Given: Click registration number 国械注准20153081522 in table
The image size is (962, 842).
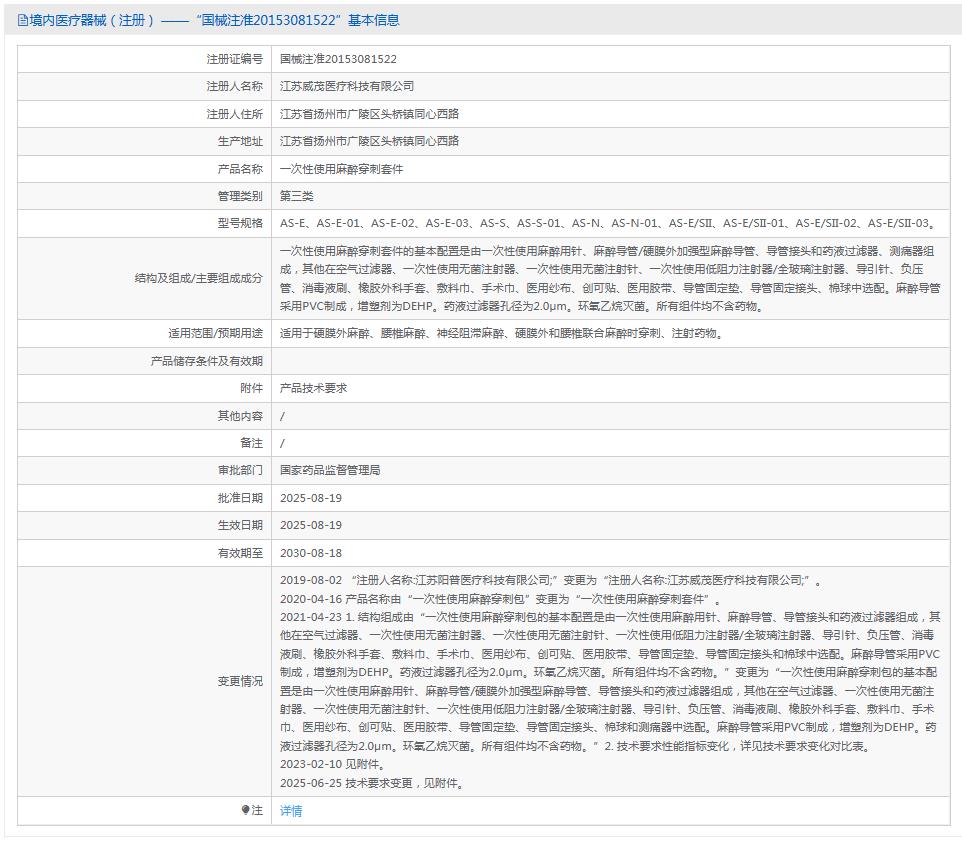Looking at the screenshot, I should click(x=338, y=60).
